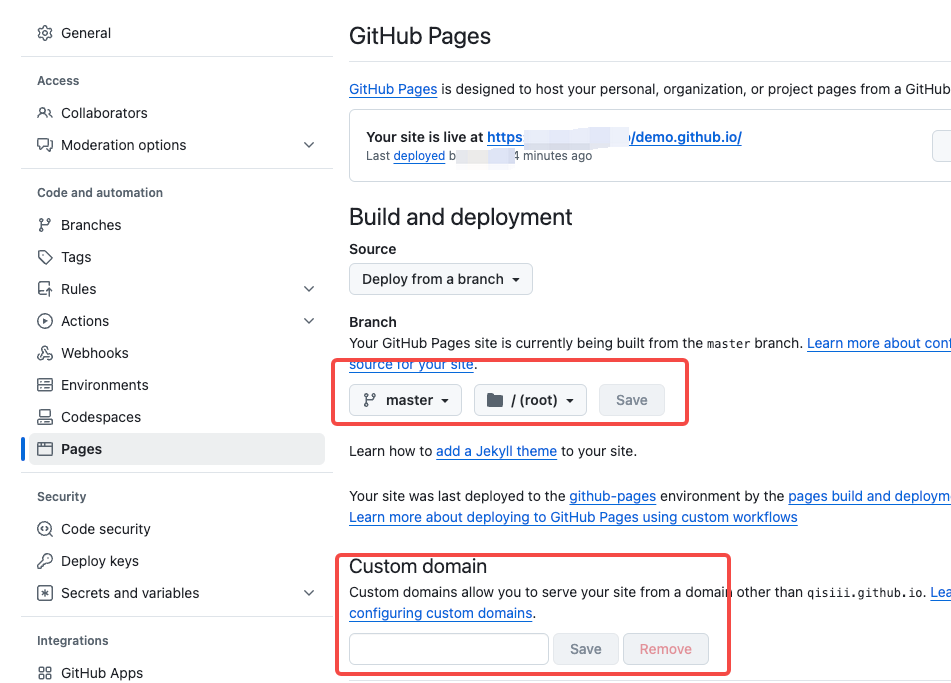Viewport: 951px width, 683px height.
Task: Click the Webhooks icon
Action: pos(45,353)
